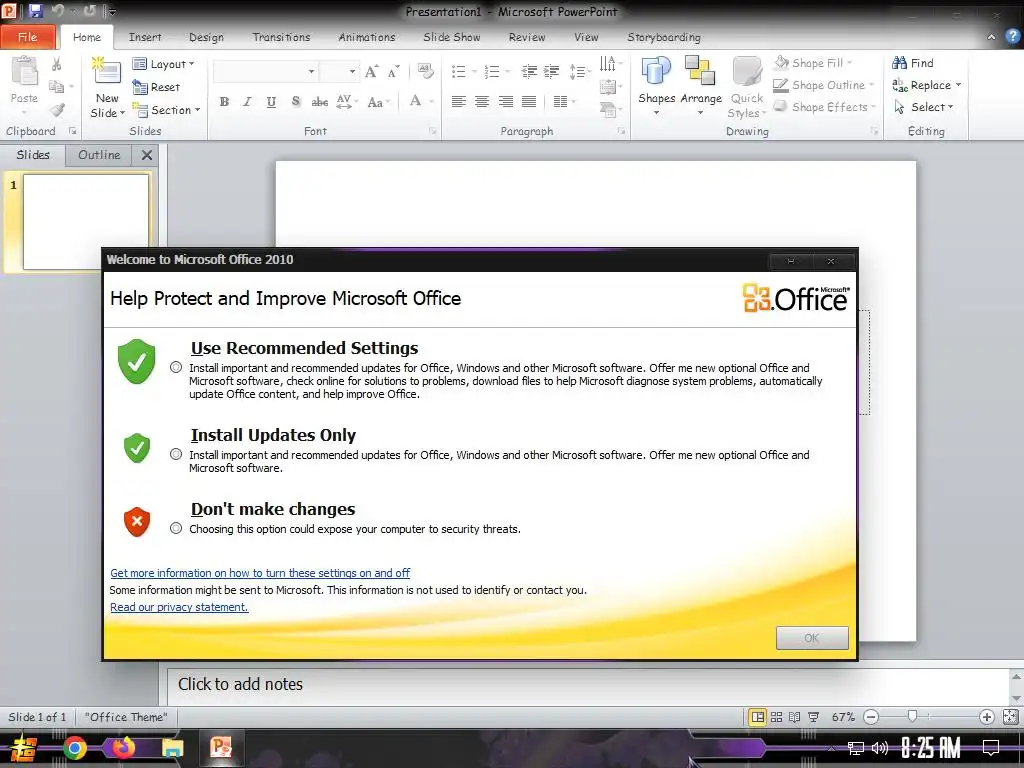
Task: Open link about turning settings on and off
Action: pos(260,573)
